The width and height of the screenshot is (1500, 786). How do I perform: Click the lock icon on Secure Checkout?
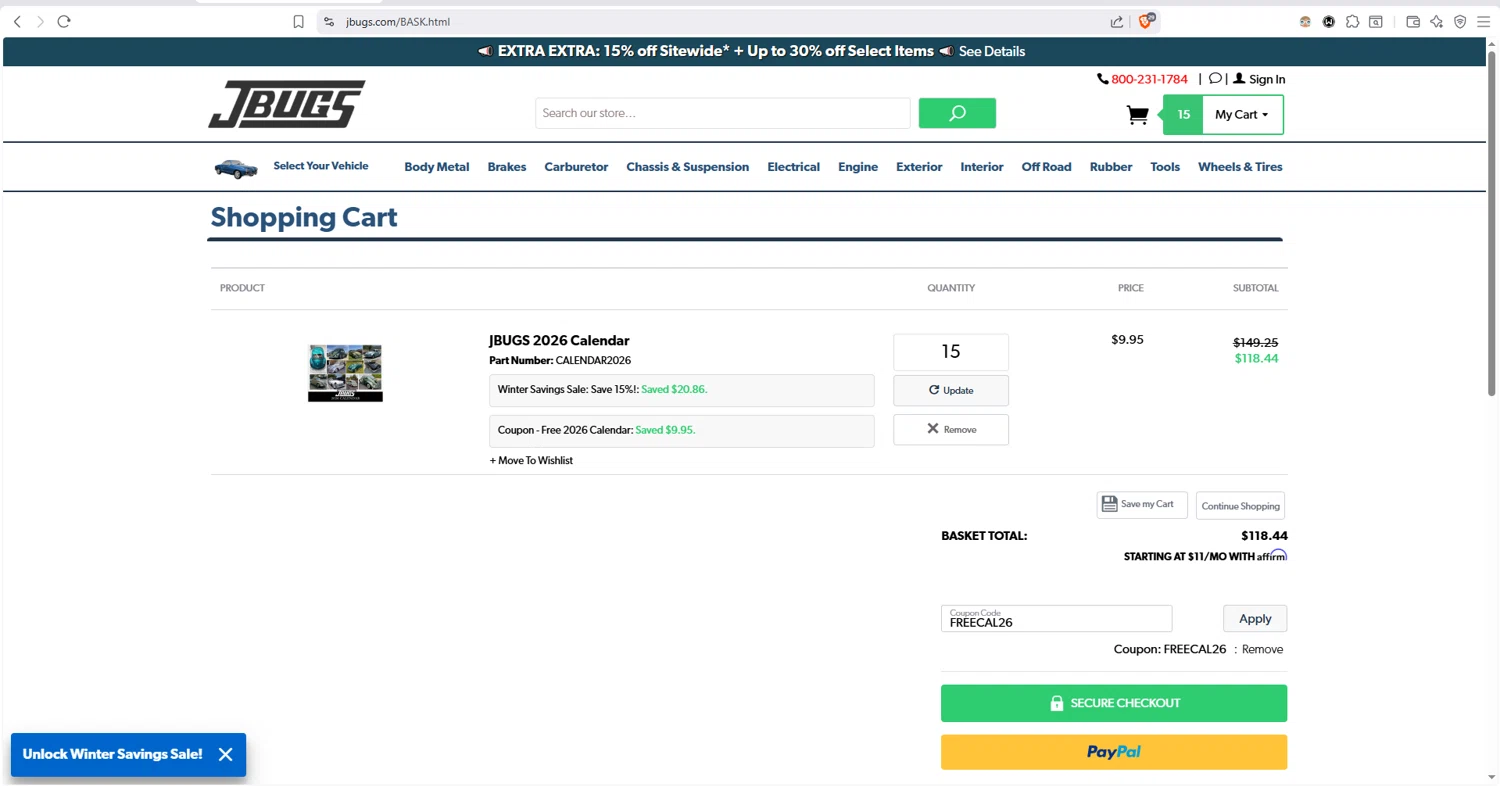point(1056,703)
